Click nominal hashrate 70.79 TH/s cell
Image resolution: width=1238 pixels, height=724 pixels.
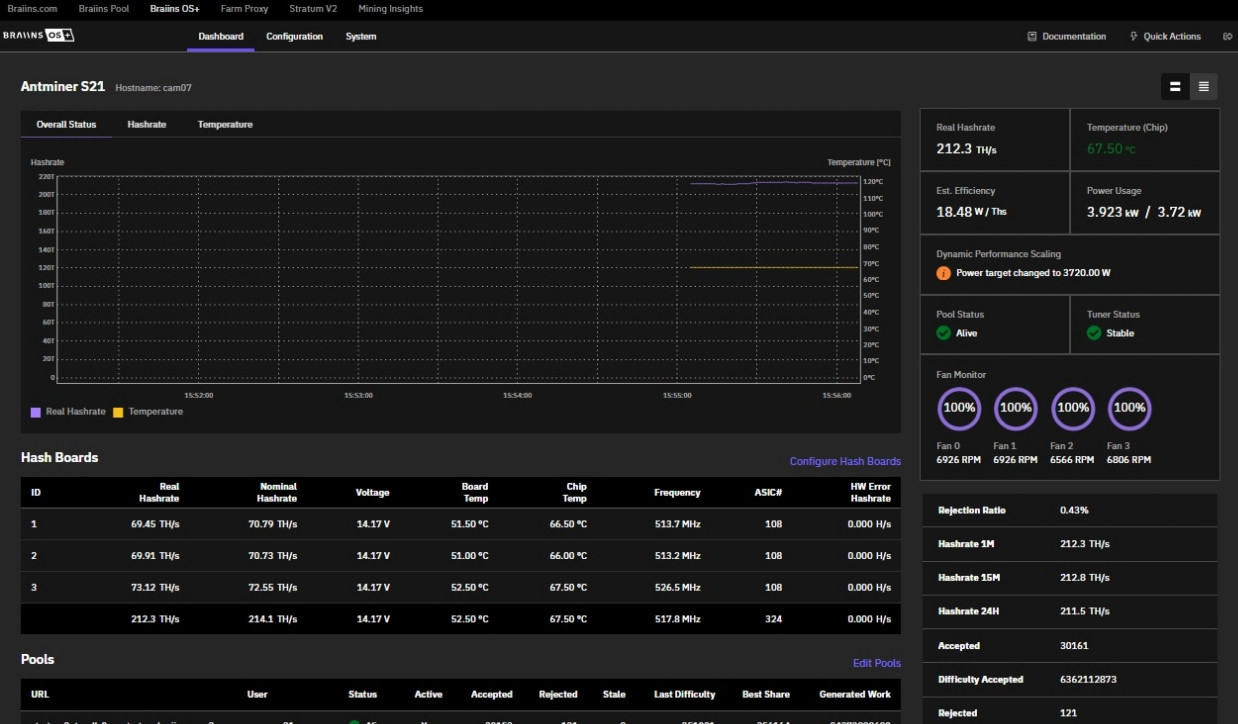[272, 524]
